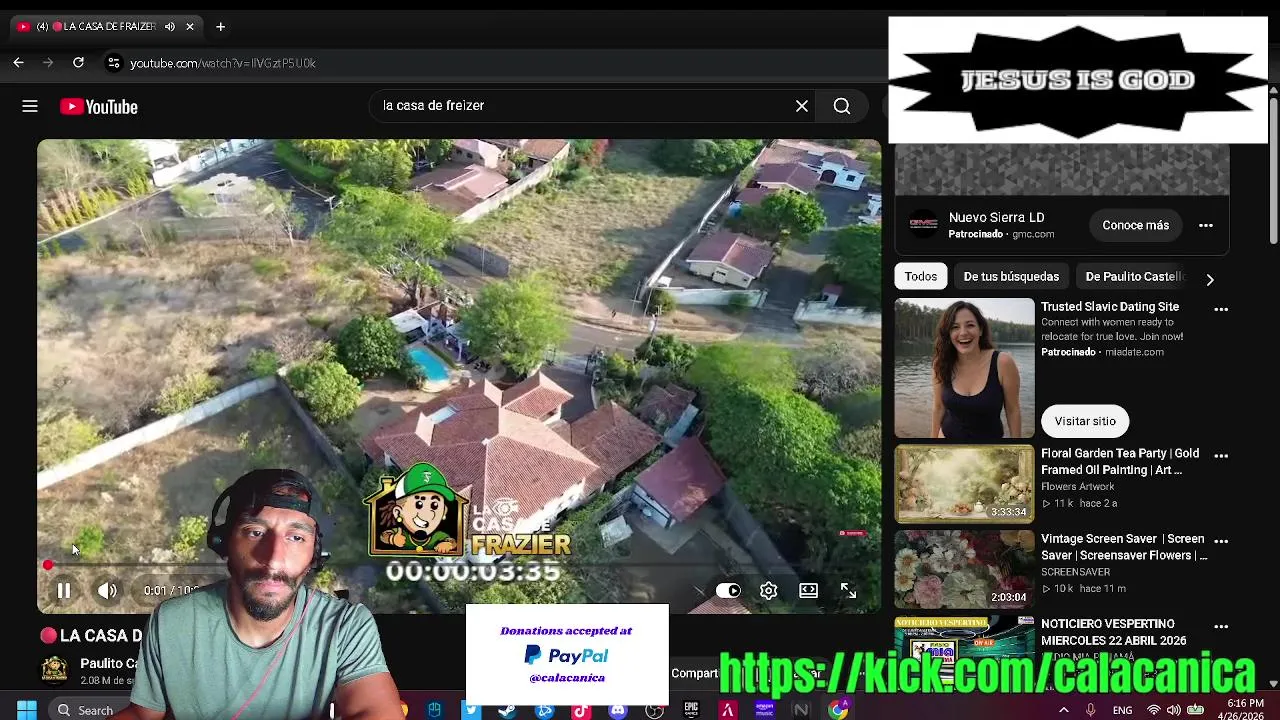Select the 'De Paulito Castell' filter chip
1280x720 pixels.
point(1134,277)
